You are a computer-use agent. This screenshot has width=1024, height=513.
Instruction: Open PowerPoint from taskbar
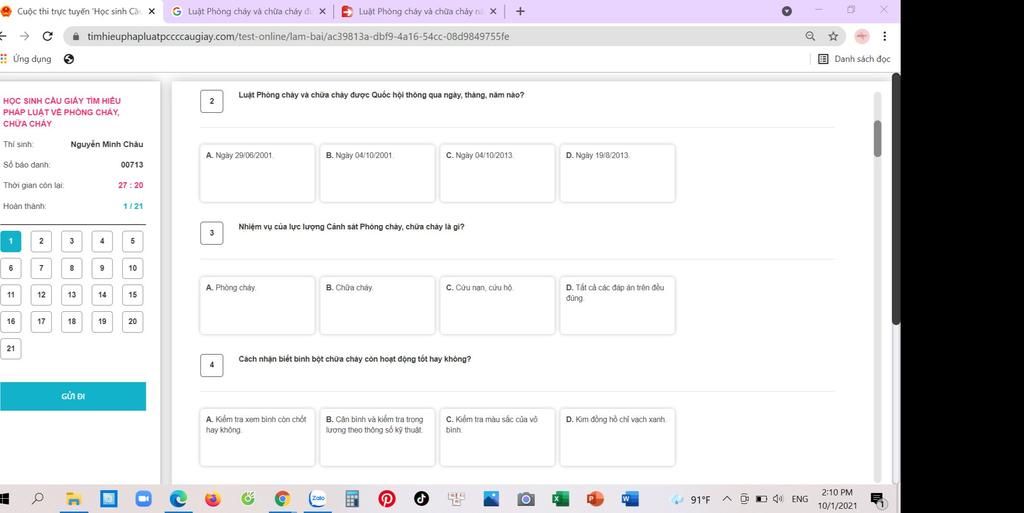click(x=595, y=499)
